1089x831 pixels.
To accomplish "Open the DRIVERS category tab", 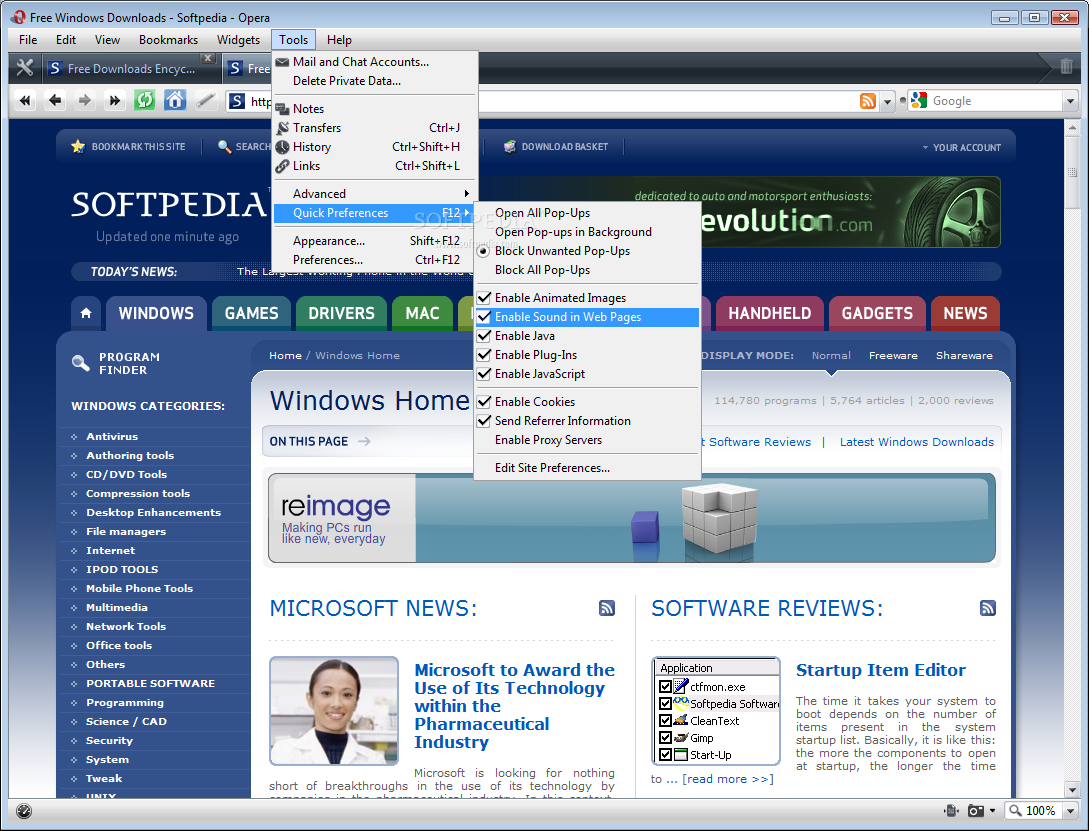I will [341, 313].
